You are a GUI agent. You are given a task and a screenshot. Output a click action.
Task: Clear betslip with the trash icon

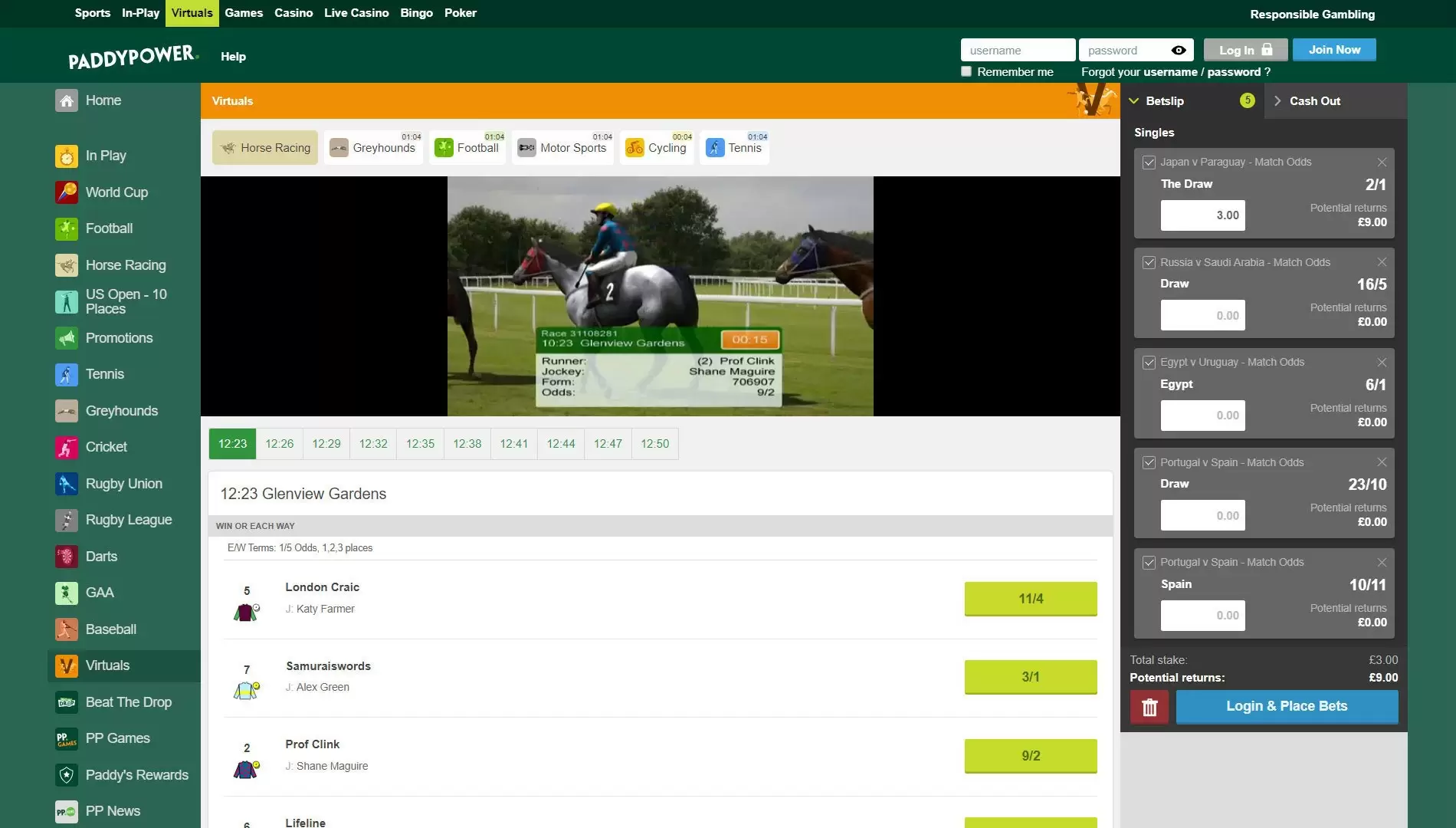pyautogui.click(x=1149, y=707)
